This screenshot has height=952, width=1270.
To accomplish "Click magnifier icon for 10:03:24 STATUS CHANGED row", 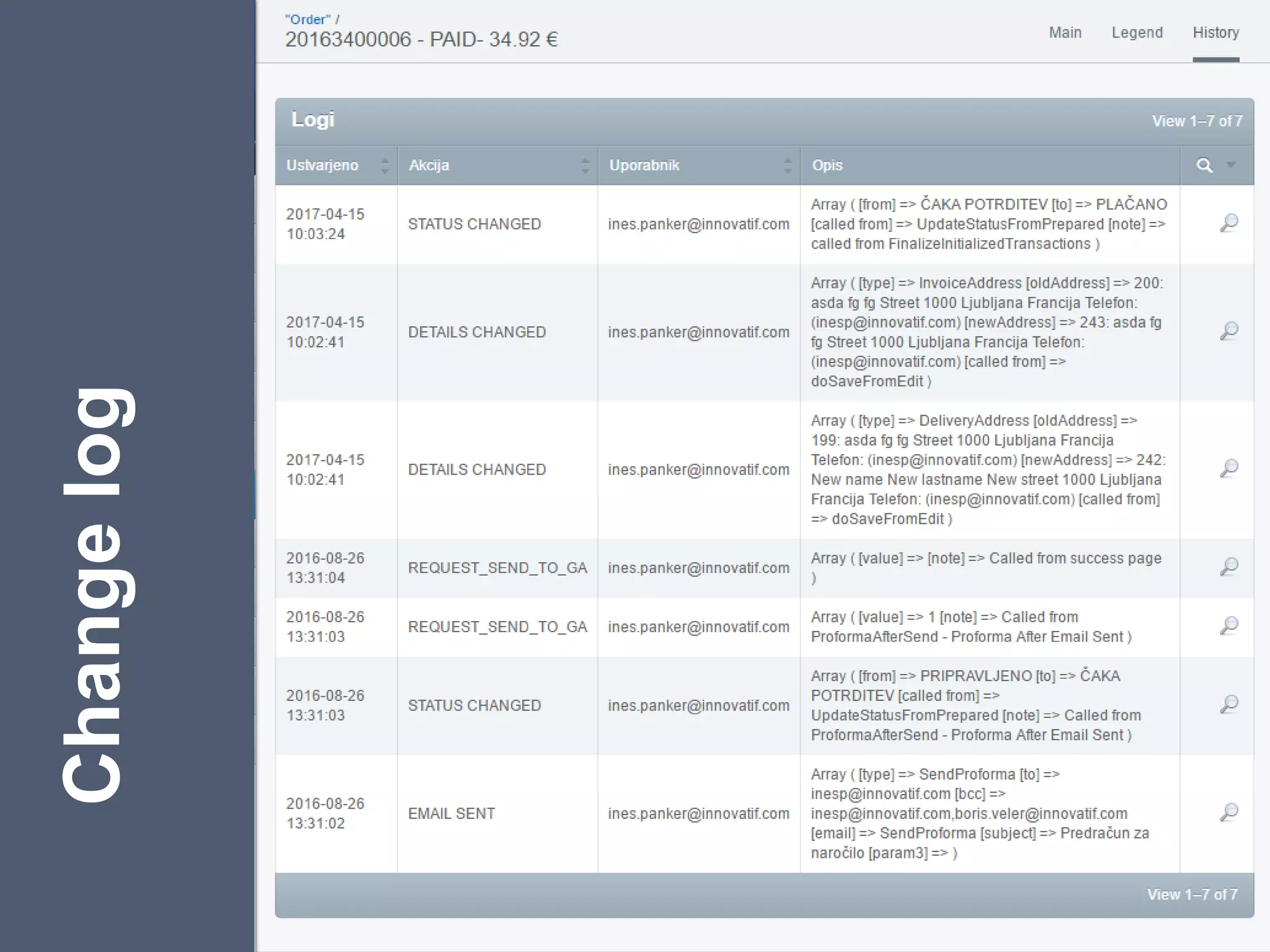I will point(1228,223).
